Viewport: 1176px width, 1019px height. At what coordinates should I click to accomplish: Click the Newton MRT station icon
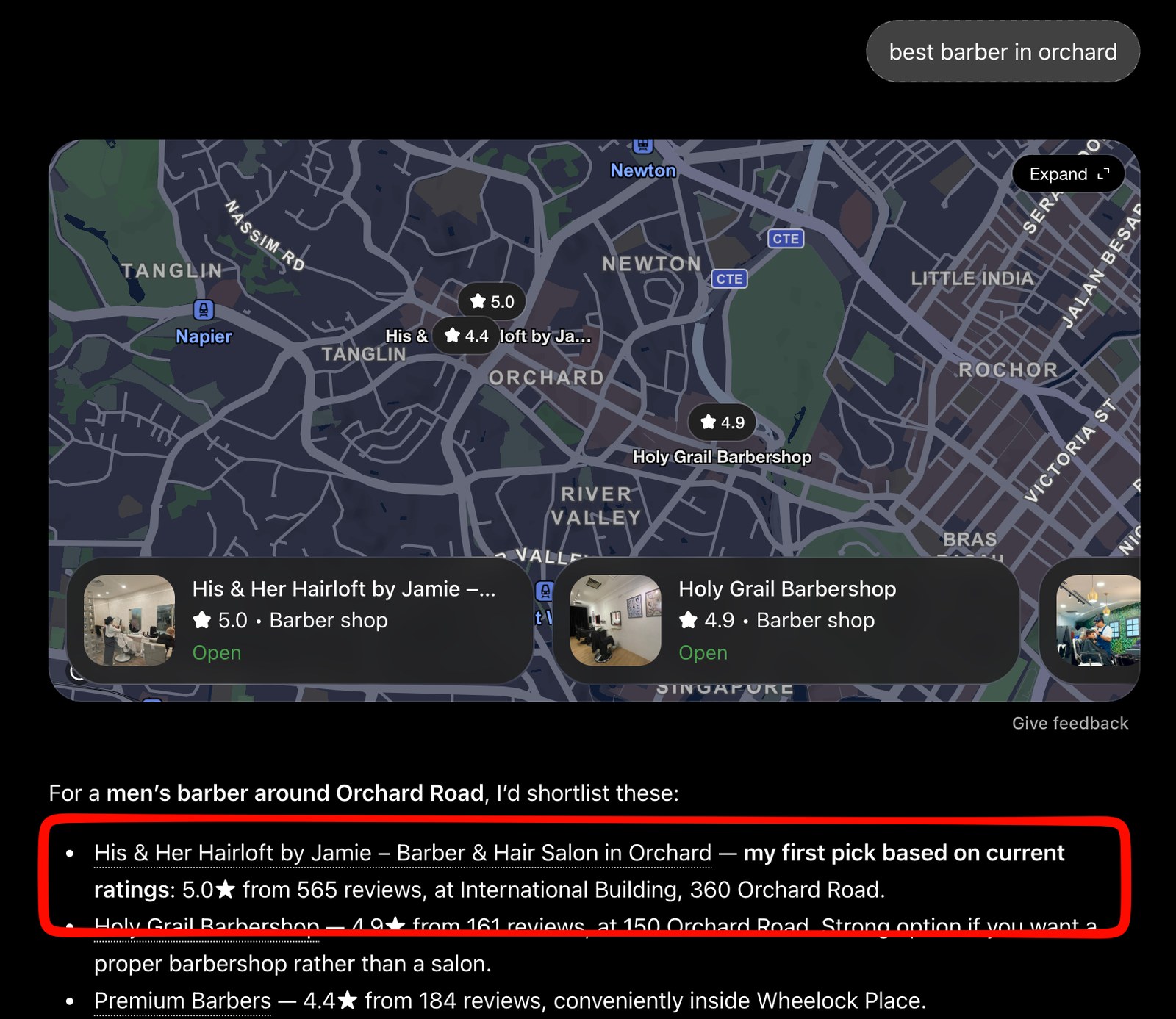(642, 145)
